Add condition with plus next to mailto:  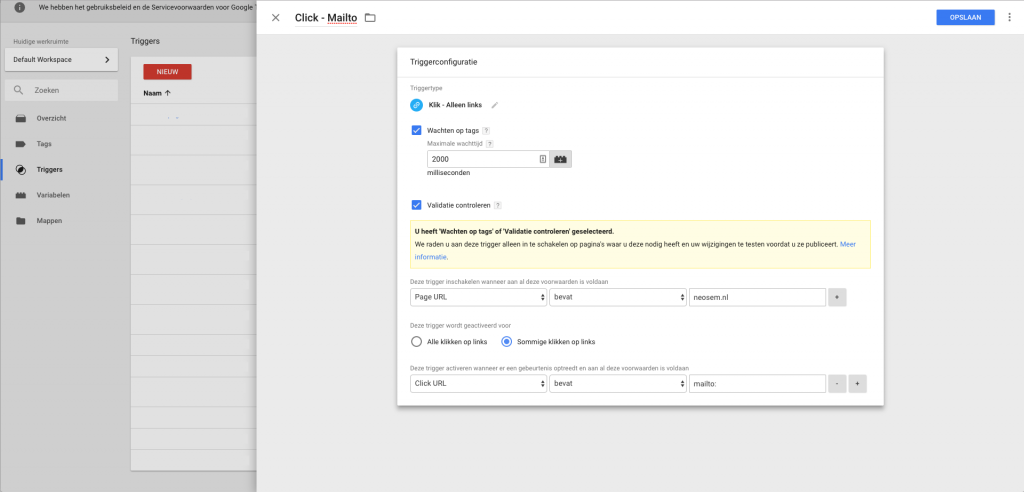pyautogui.click(x=857, y=384)
